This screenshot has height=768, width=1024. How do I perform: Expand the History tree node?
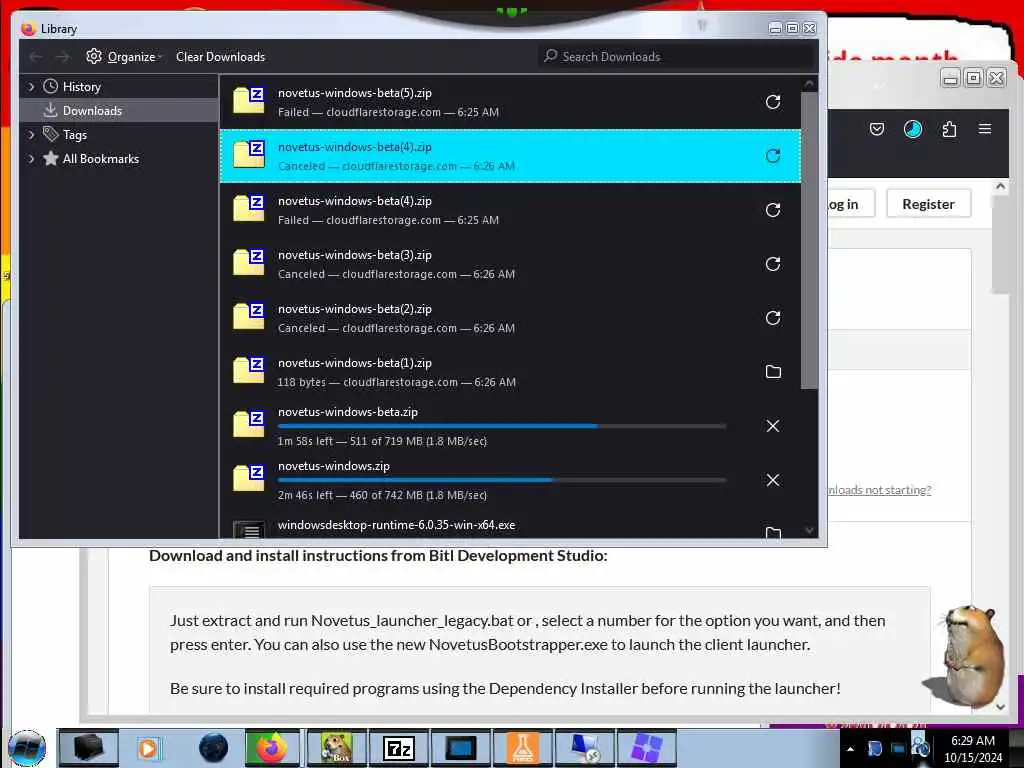(31, 86)
